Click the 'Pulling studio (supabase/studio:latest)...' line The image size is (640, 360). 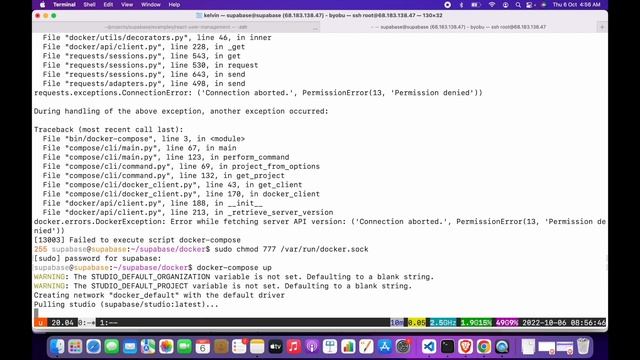click(x=126, y=304)
